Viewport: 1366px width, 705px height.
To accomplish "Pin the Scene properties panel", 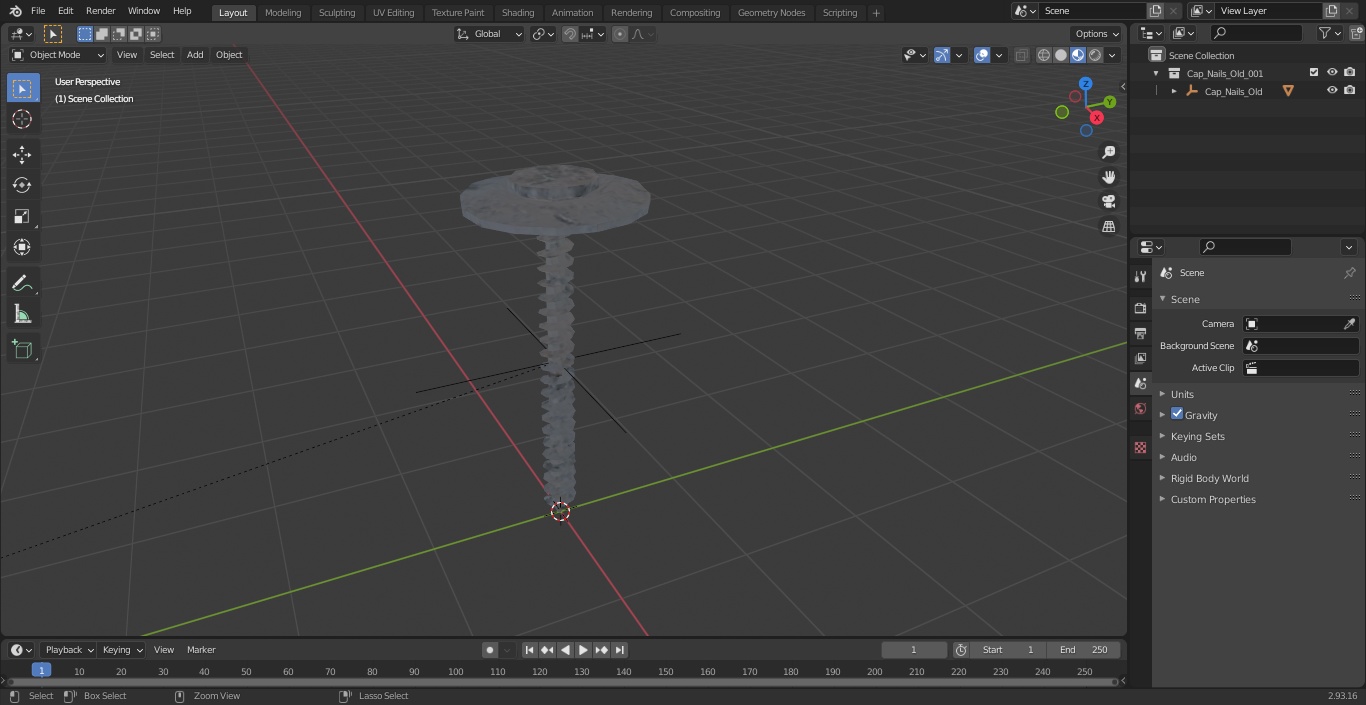I will click(1349, 273).
